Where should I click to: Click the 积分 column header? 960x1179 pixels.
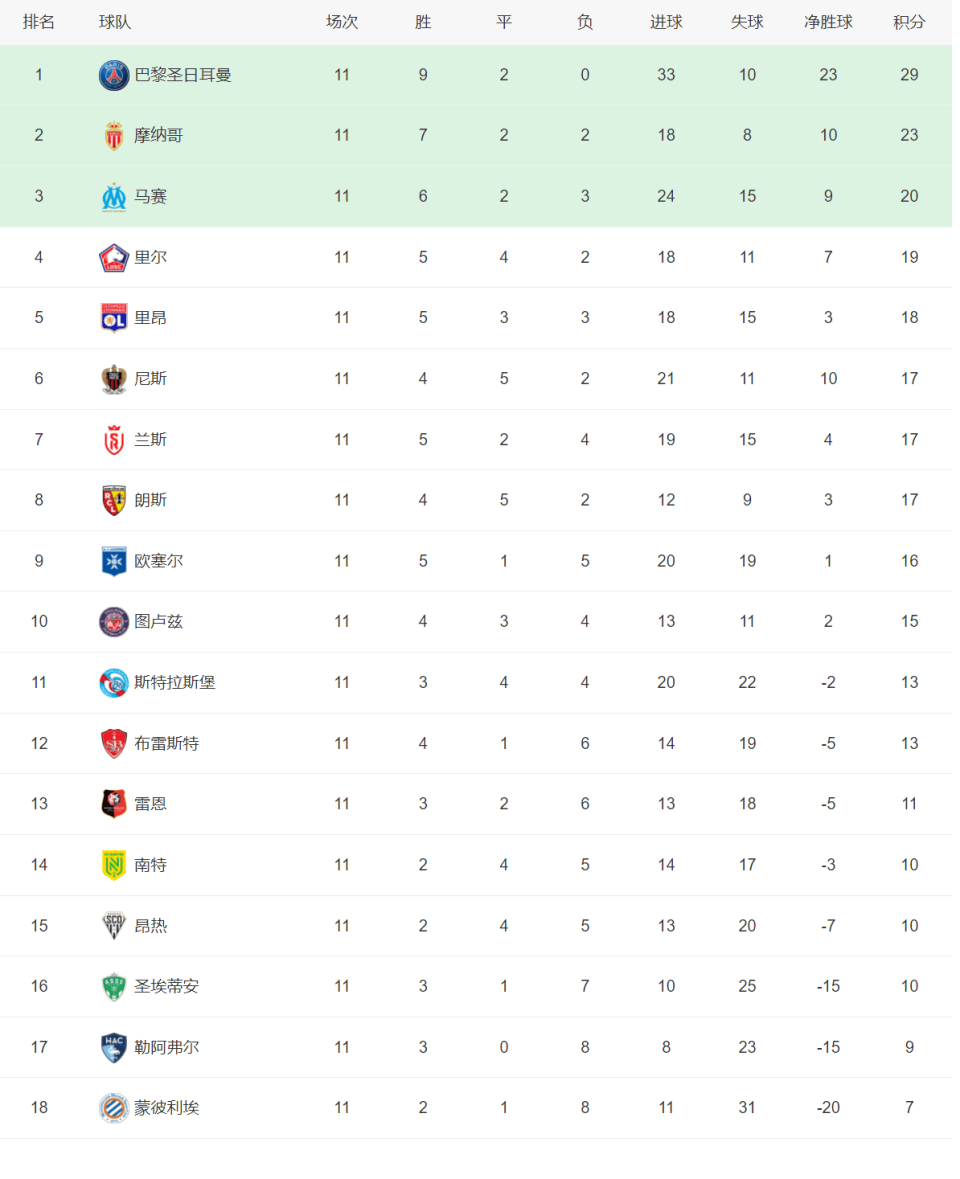pos(909,22)
